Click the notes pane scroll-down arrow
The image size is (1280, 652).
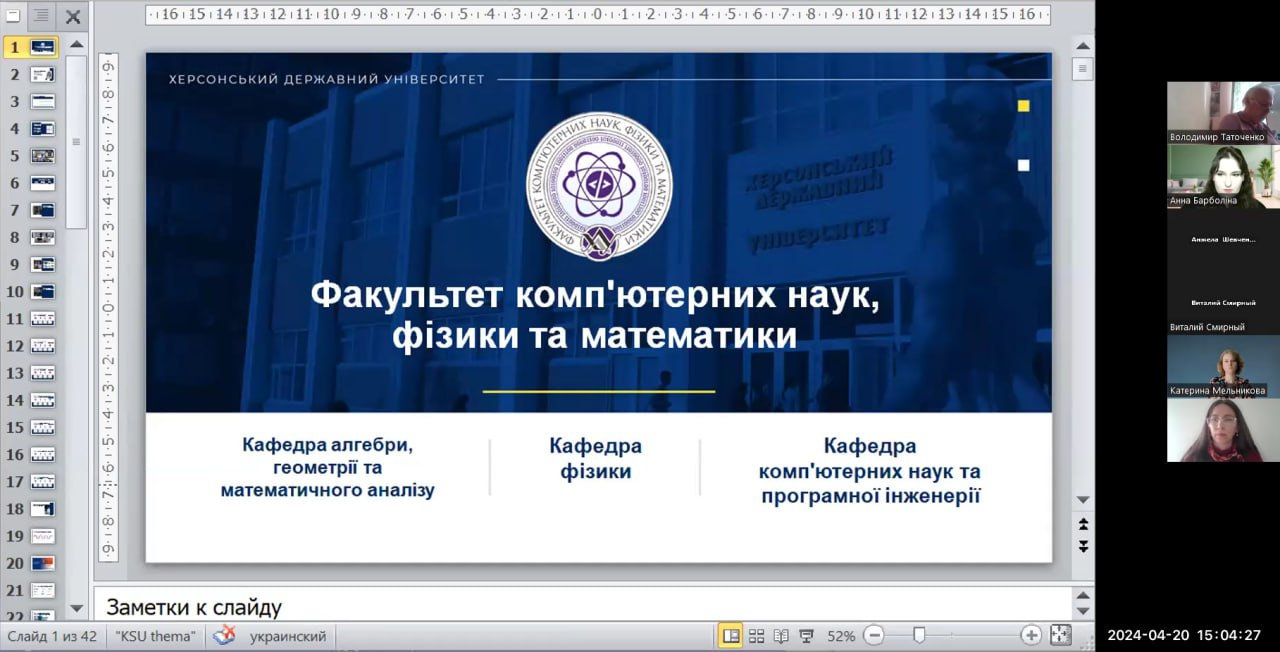(1082, 610)
